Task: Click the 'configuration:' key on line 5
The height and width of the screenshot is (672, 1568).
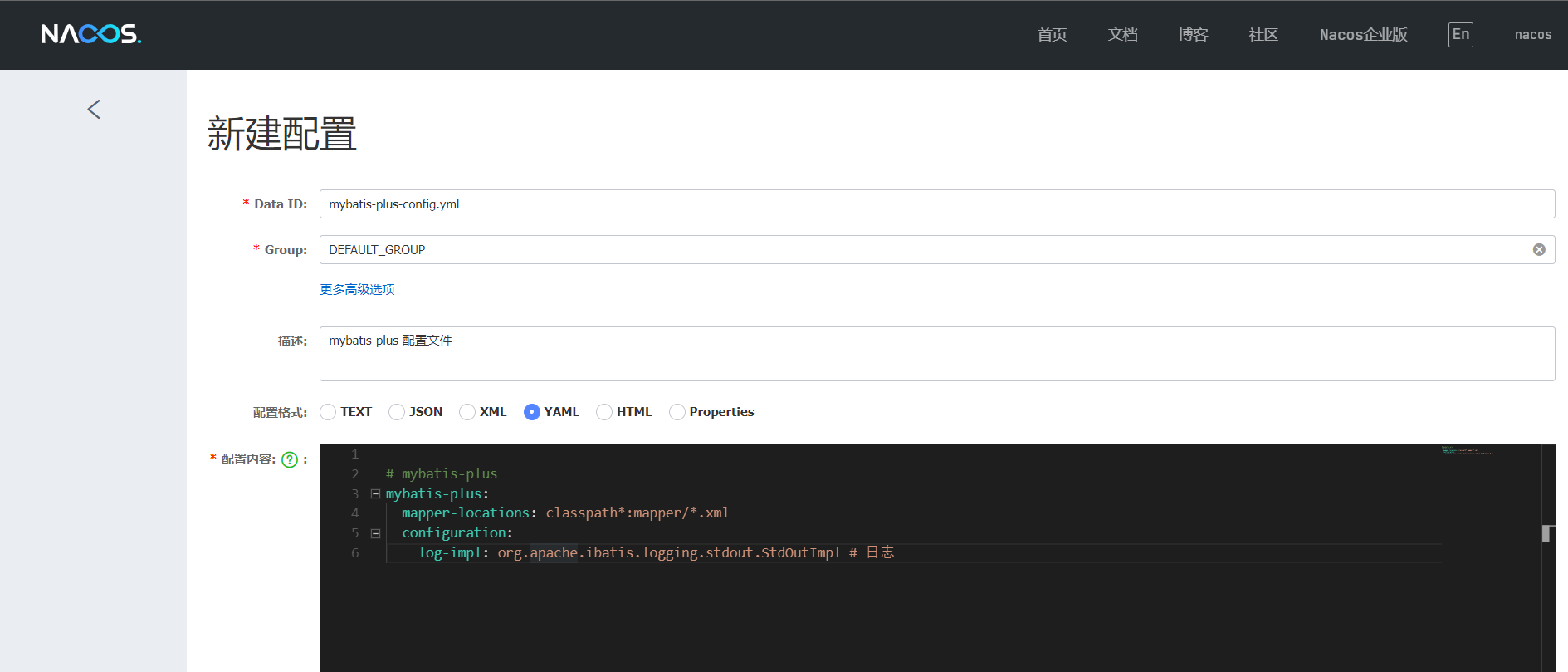Action: tap(457, 533)
